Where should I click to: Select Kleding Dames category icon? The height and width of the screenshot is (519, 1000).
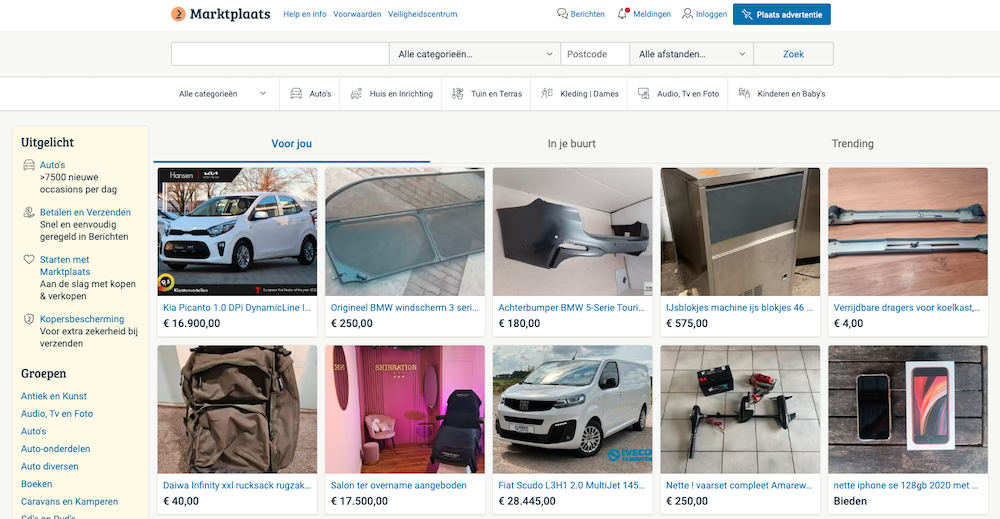(x=546, y=94)
